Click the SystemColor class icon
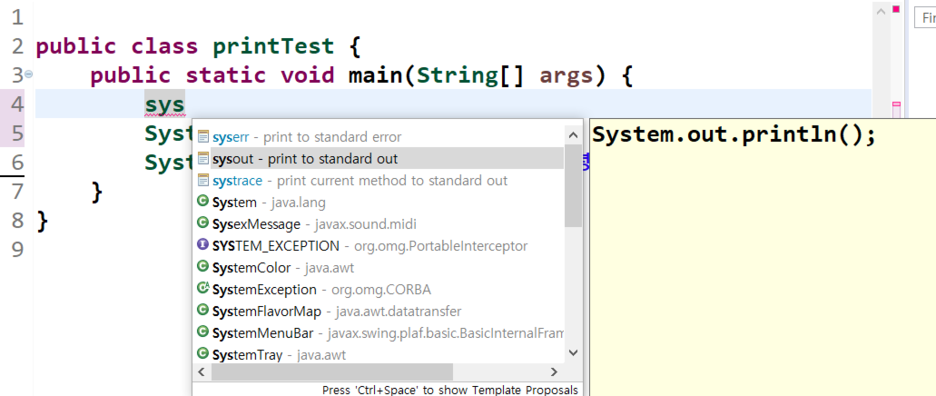Image resolution: width=936 pixels, height=396 pixels. click(203, 267)
